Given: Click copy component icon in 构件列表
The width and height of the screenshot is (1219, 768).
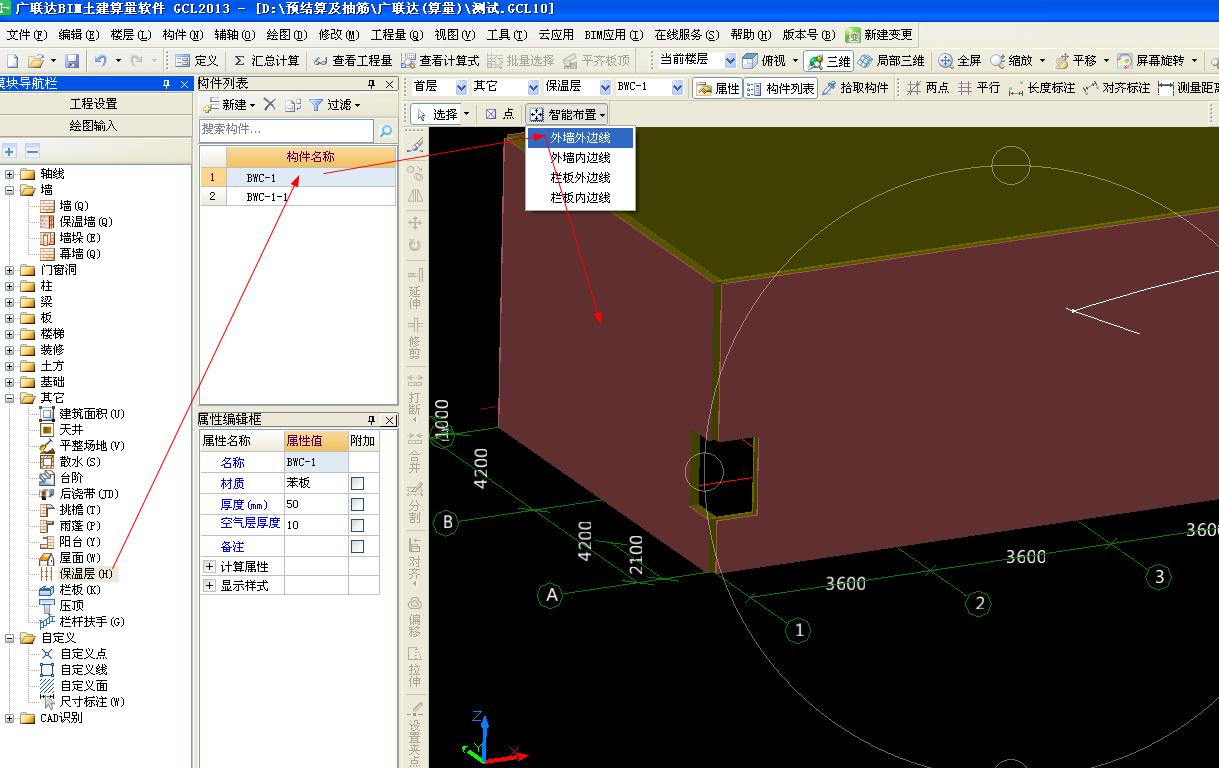Looking at the screenshot, I should pyautogui.click(x=292, y=104).
